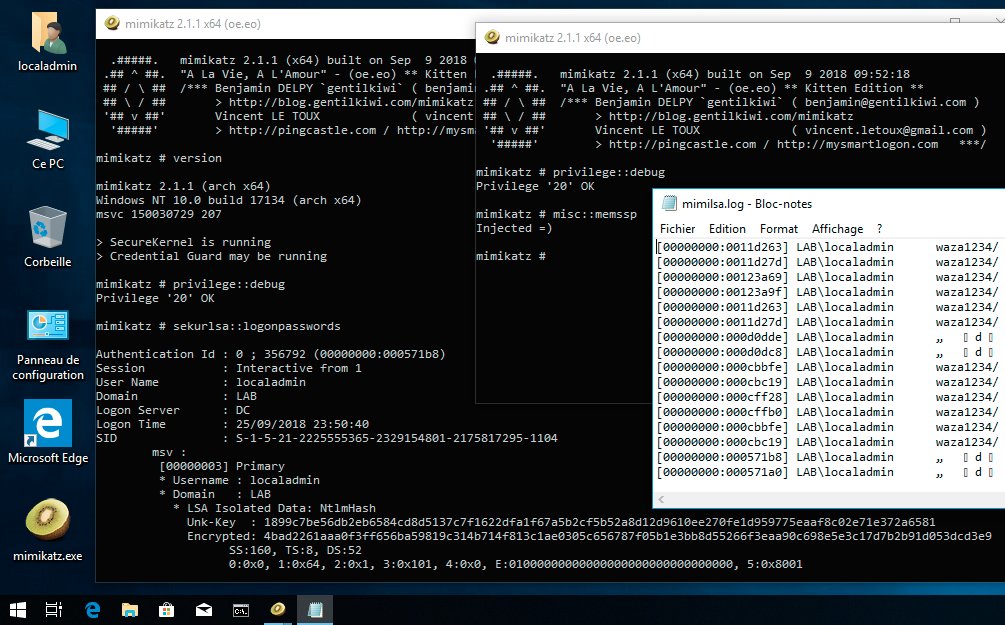
Task: Click the Unk-Key hex value line
Action: pos(561,522)
